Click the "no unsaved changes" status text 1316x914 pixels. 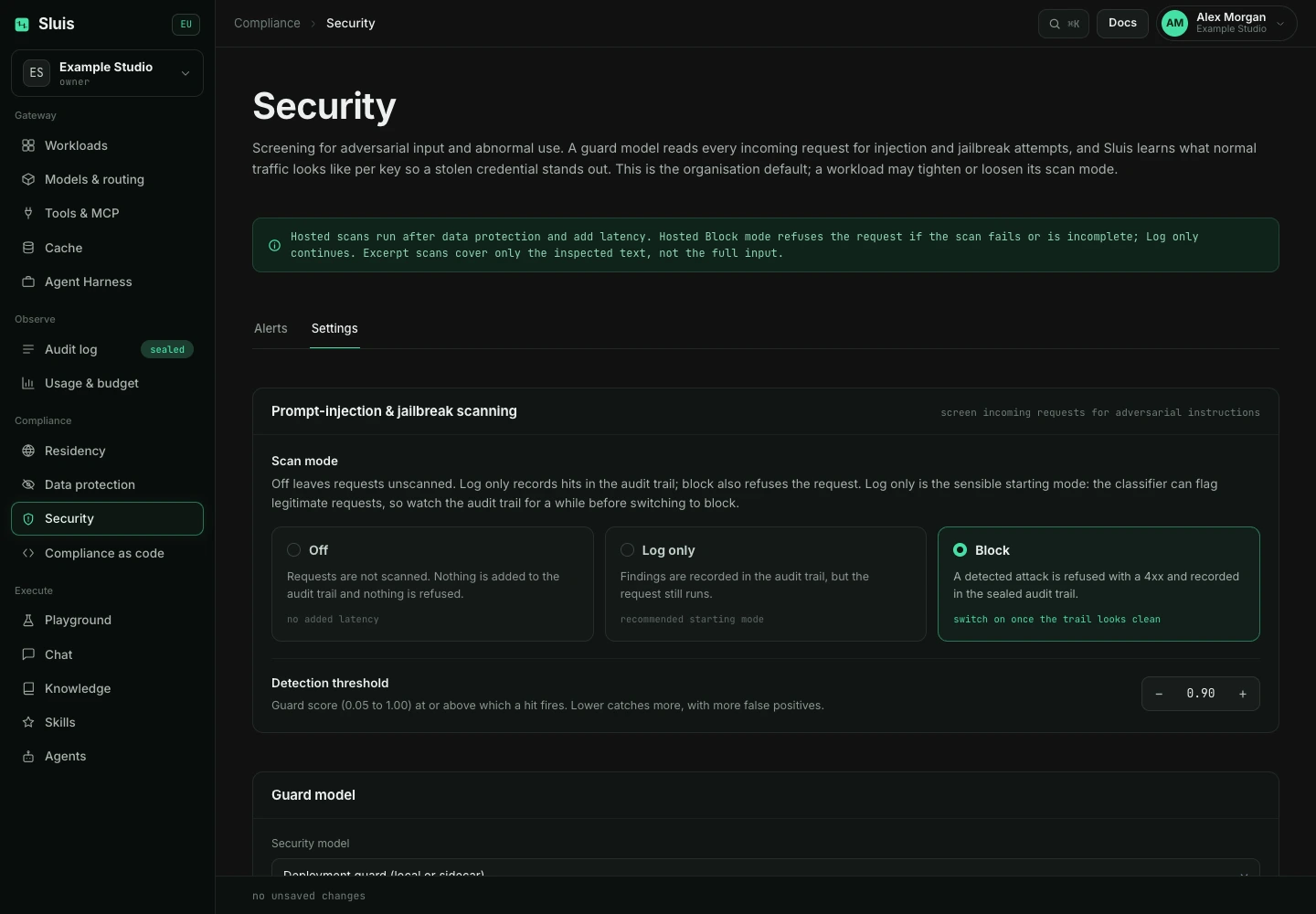point(309,896)
